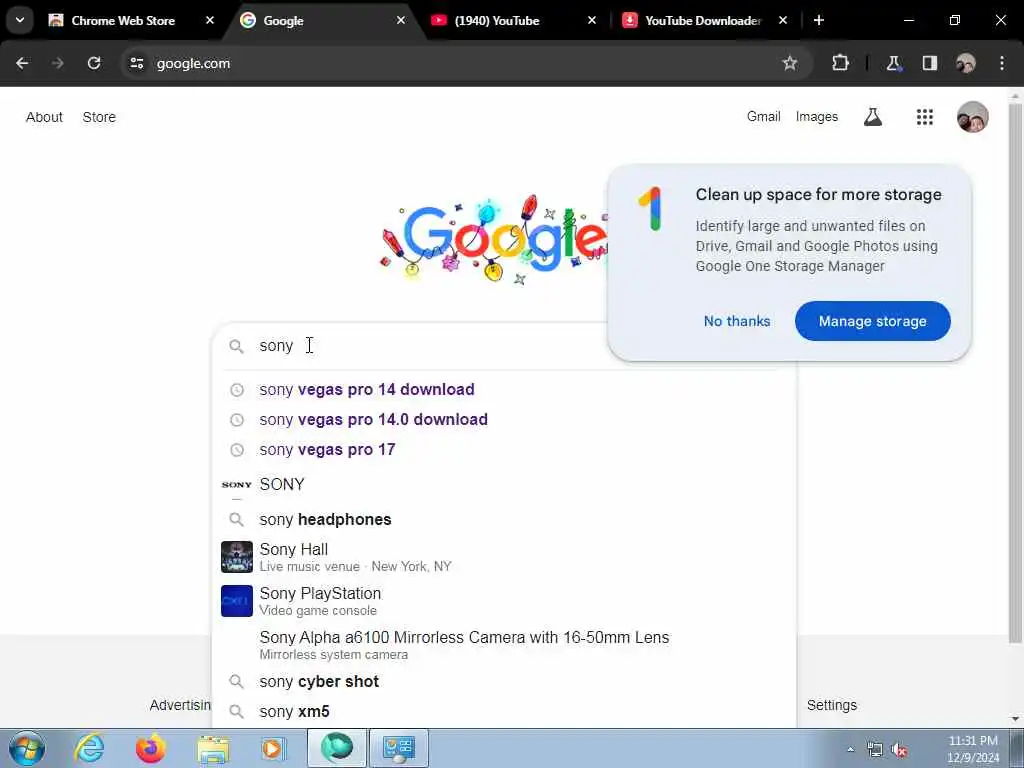Go forward to the next page
The width and height of the screenshot is (1024, 768).
[58, 63]
